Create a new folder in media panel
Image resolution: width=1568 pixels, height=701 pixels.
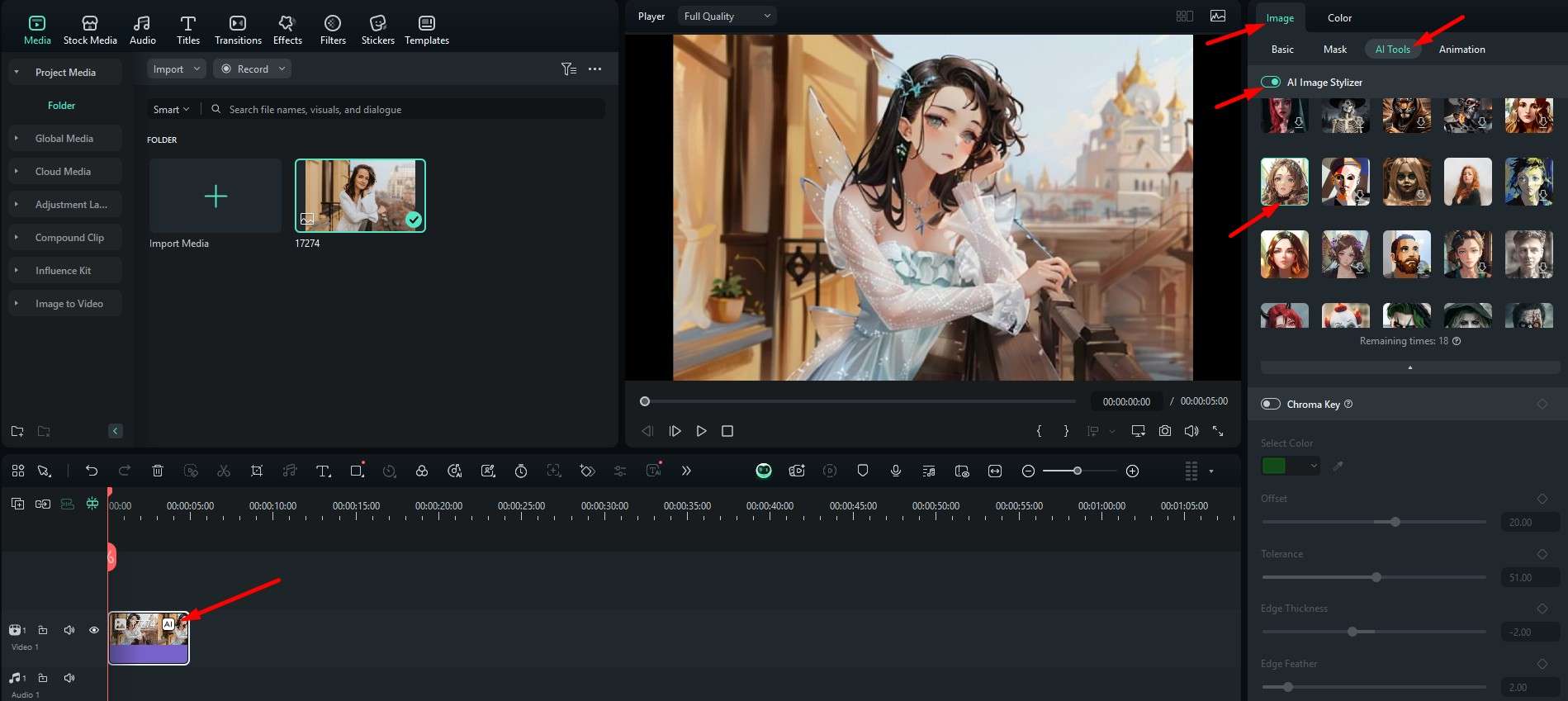(17, 431)
